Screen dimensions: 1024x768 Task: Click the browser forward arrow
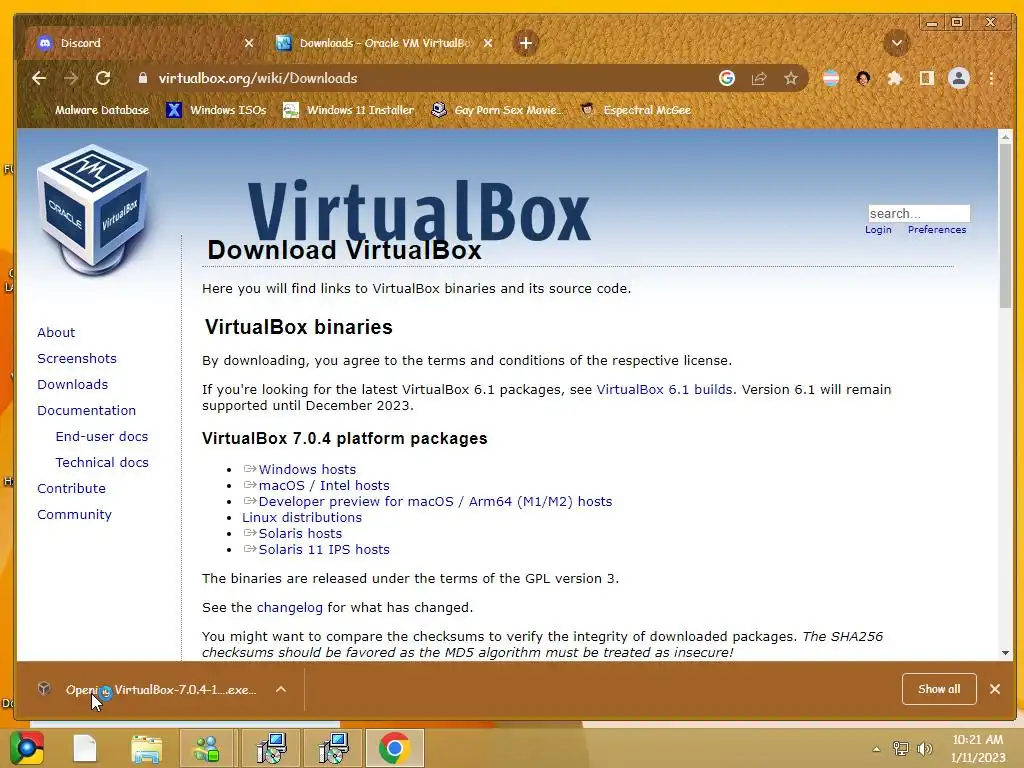(x=71, y=78)
